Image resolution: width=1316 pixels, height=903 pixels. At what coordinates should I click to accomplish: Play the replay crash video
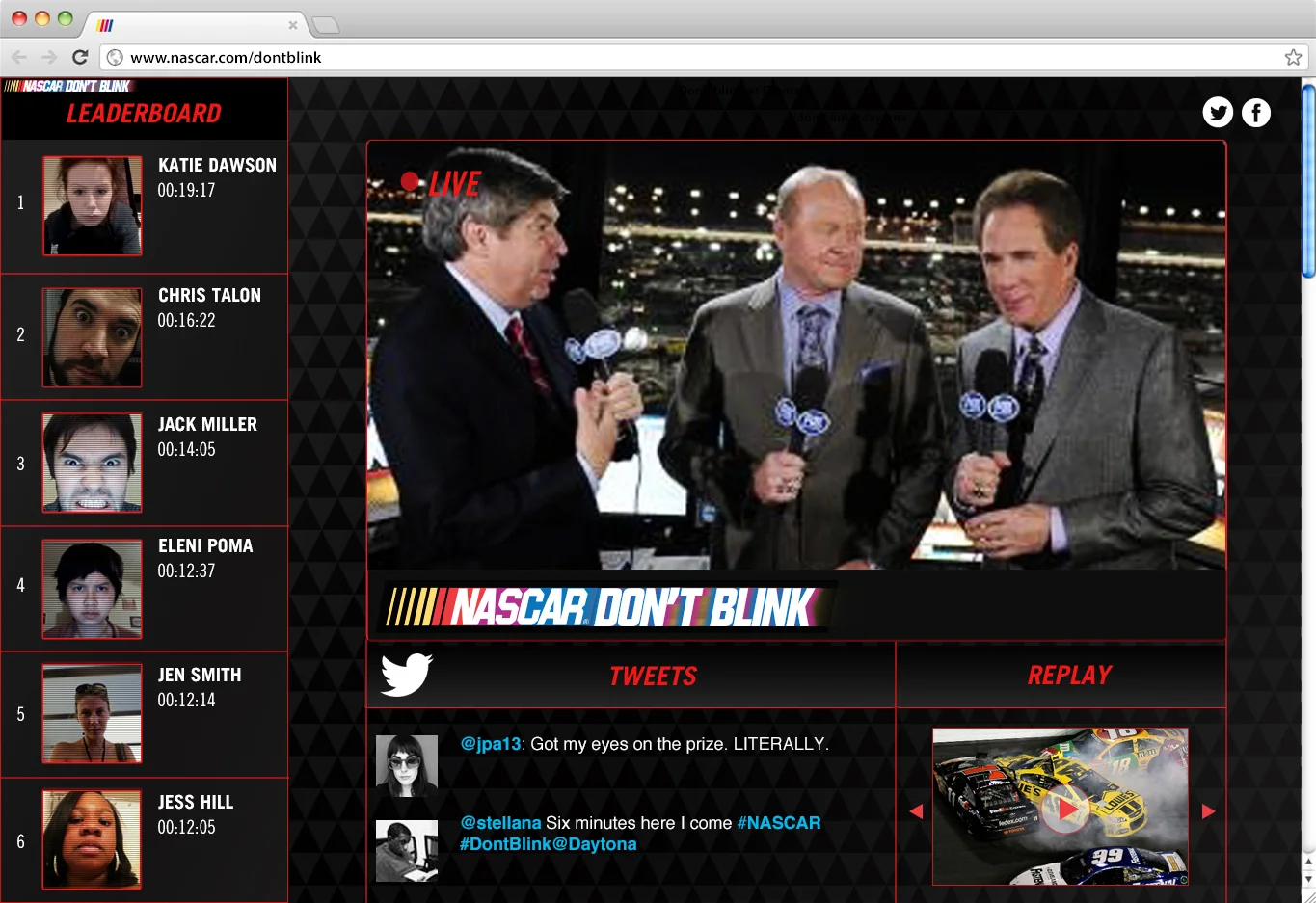[x=1064, y=810]
